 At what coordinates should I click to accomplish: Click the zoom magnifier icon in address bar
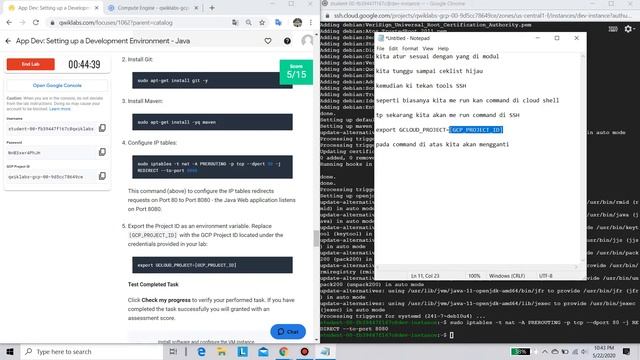tap(249, 22)
